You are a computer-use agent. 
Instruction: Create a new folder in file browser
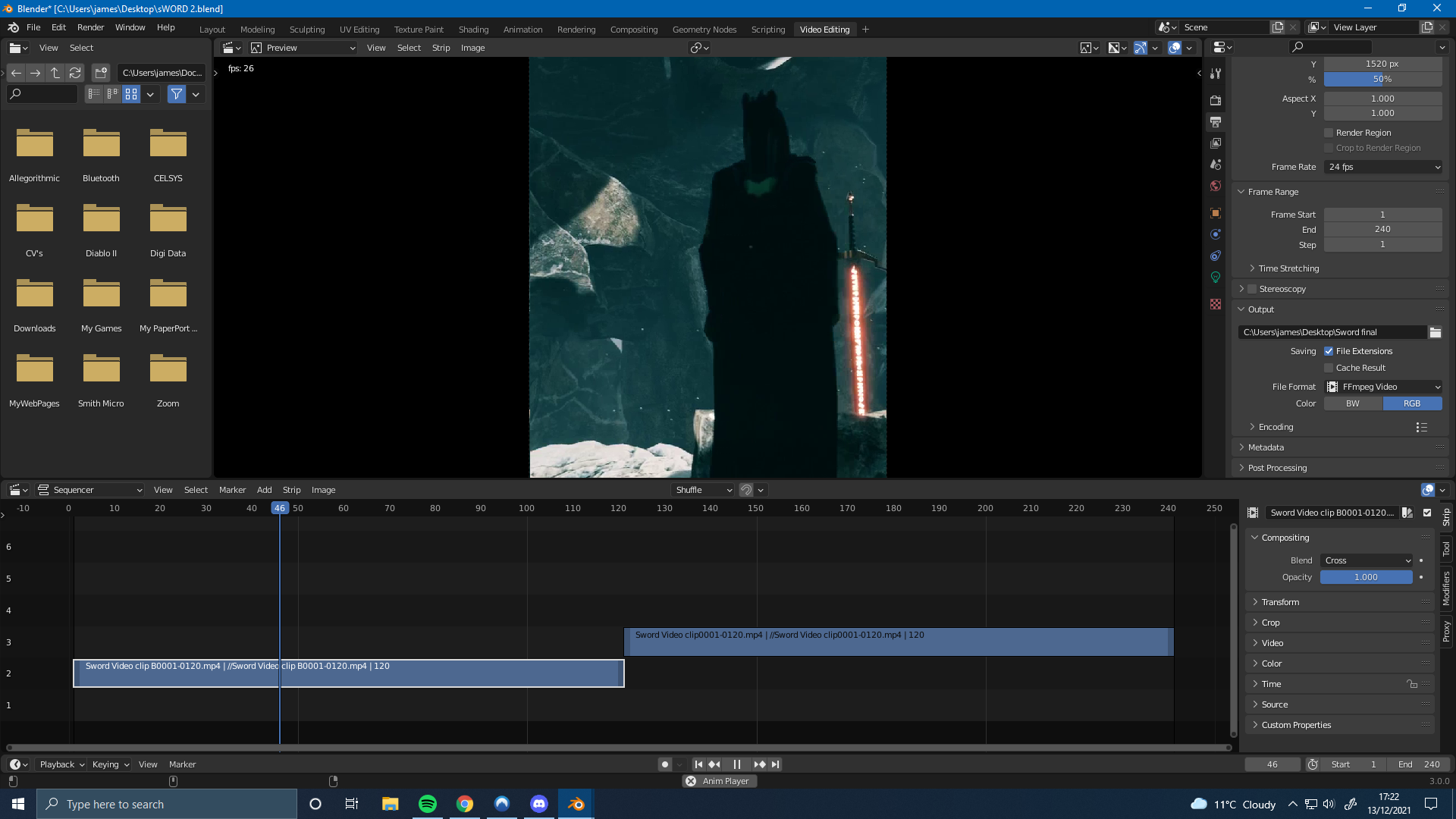[x=101, y=73]
